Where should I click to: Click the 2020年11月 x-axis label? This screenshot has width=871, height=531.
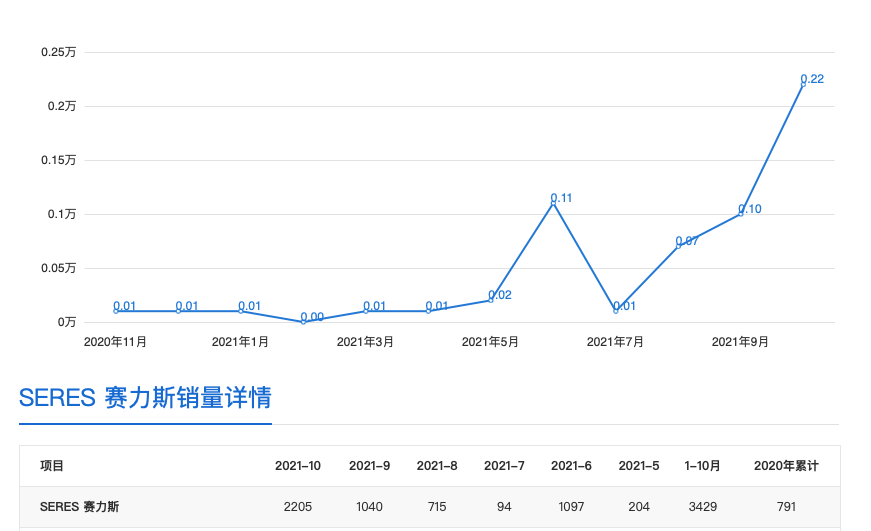pyautogui.click(x=115, y=342)
